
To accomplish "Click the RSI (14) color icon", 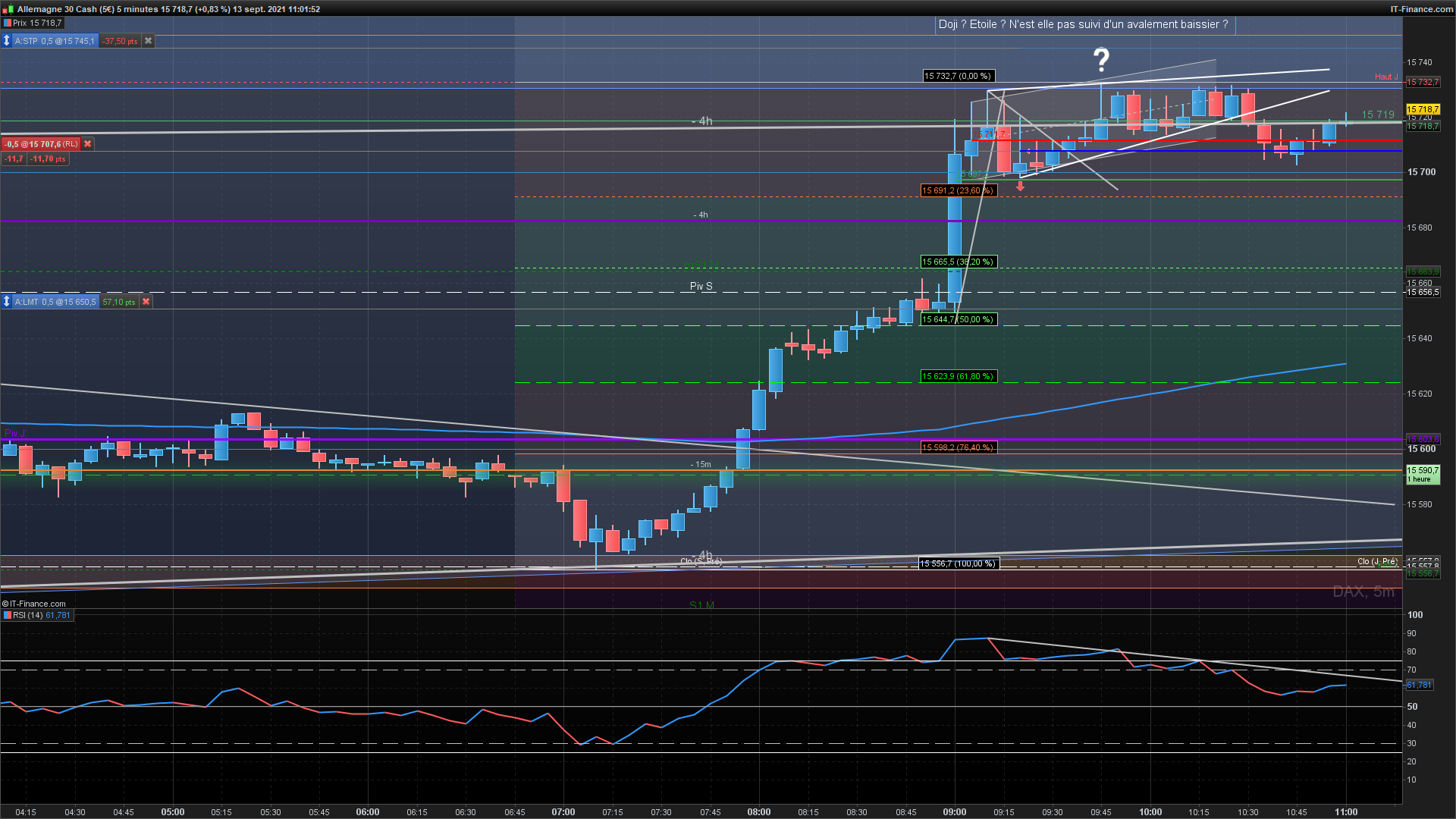I will [8, 615].
